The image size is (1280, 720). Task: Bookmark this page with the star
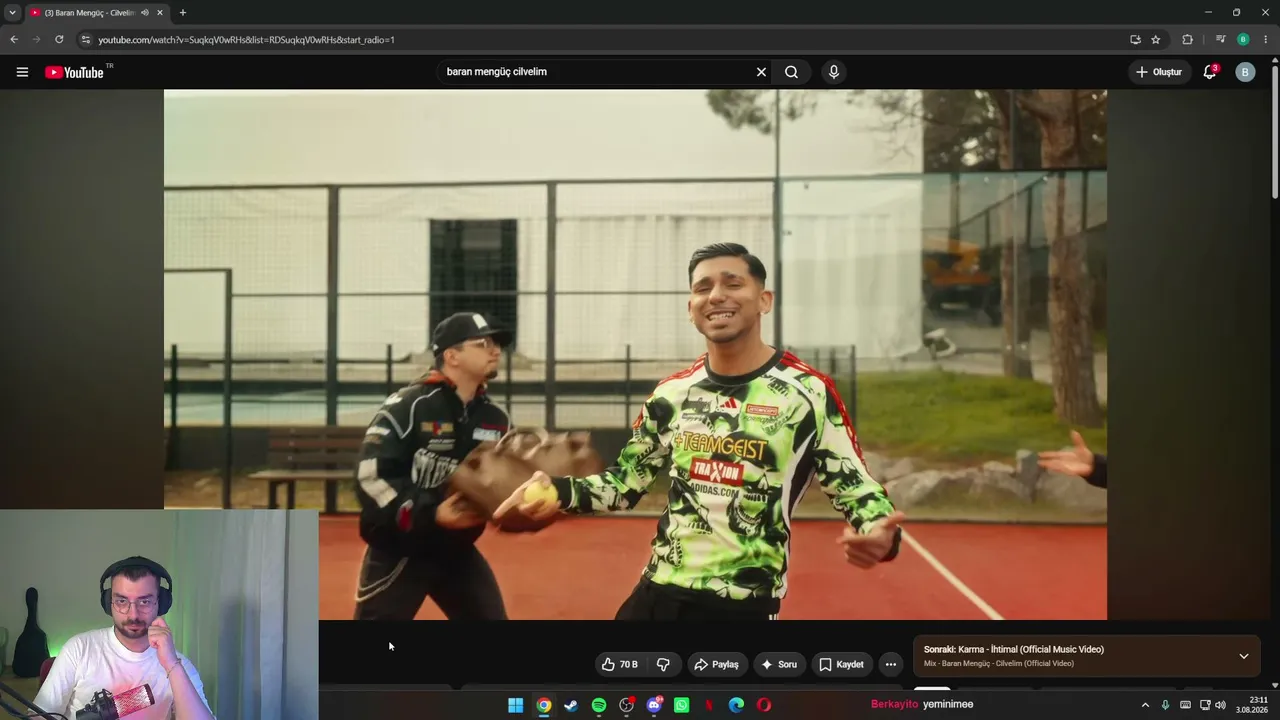pos(1156,40)
